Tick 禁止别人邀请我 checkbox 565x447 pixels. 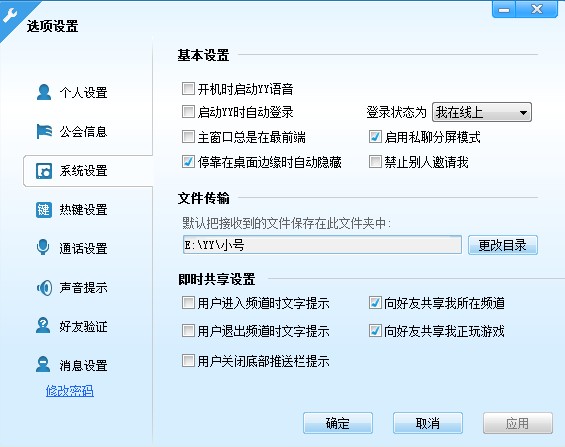pyautogui.click(x=375, y=161)
